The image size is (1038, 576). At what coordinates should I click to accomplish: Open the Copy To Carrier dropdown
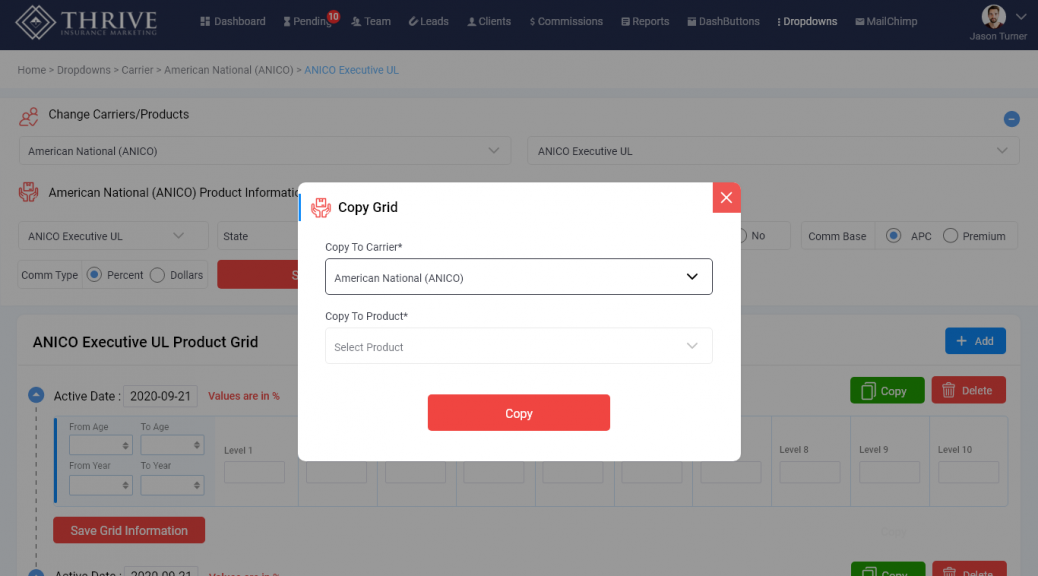tap(519, 277)
